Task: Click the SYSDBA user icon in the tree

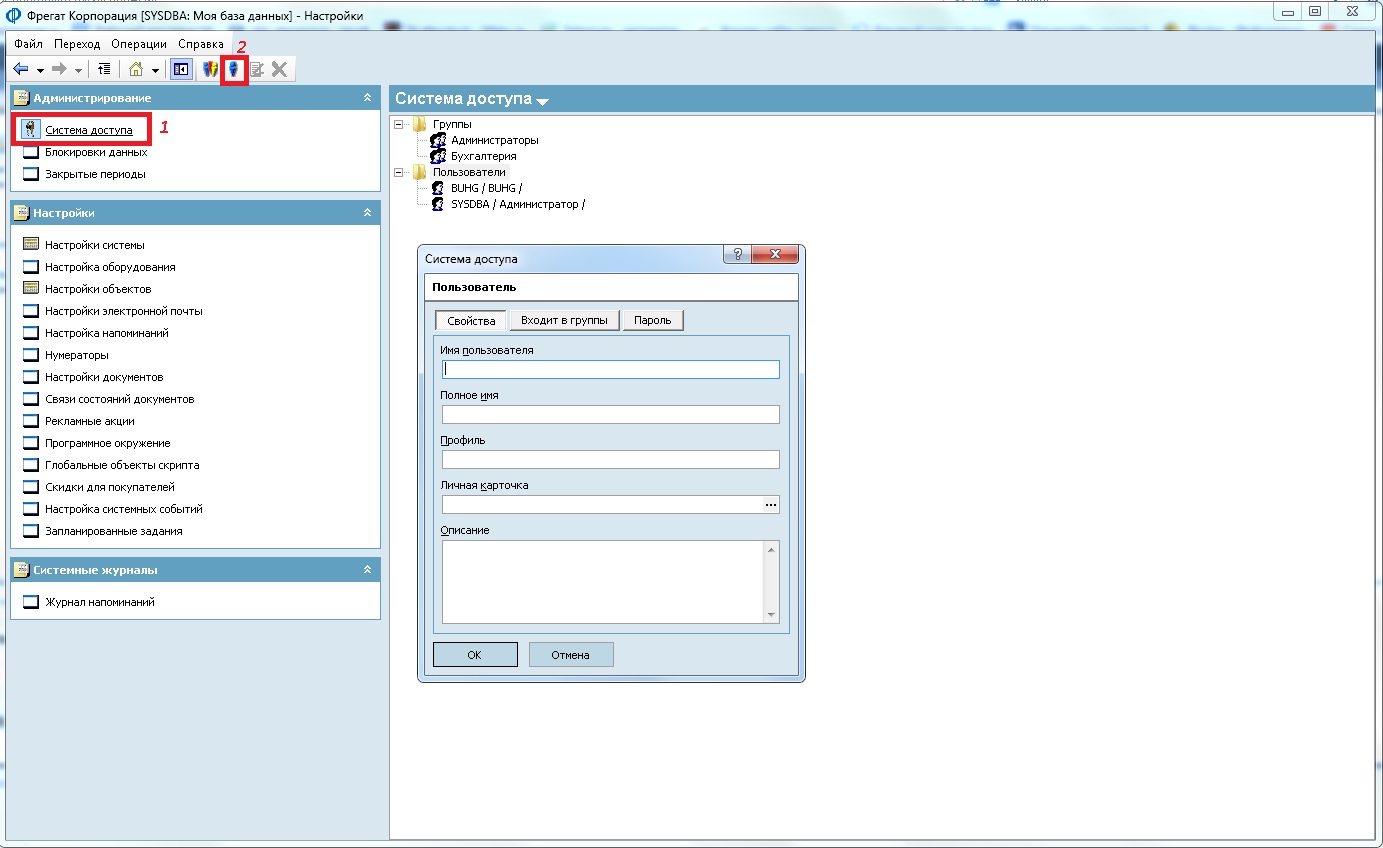Action: (x=437, y=204)
